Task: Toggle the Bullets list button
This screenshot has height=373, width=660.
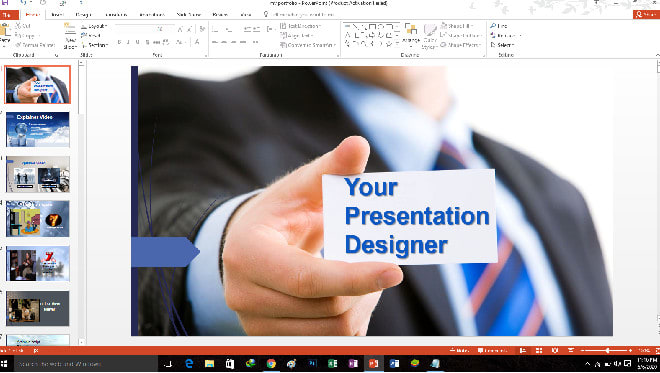Action: click(x=216, y=29)
